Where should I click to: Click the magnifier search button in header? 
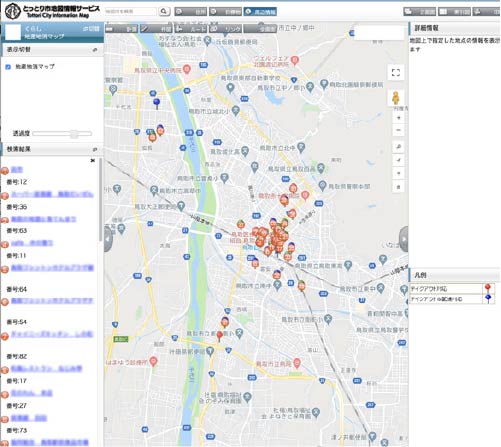tap(164, 11)
